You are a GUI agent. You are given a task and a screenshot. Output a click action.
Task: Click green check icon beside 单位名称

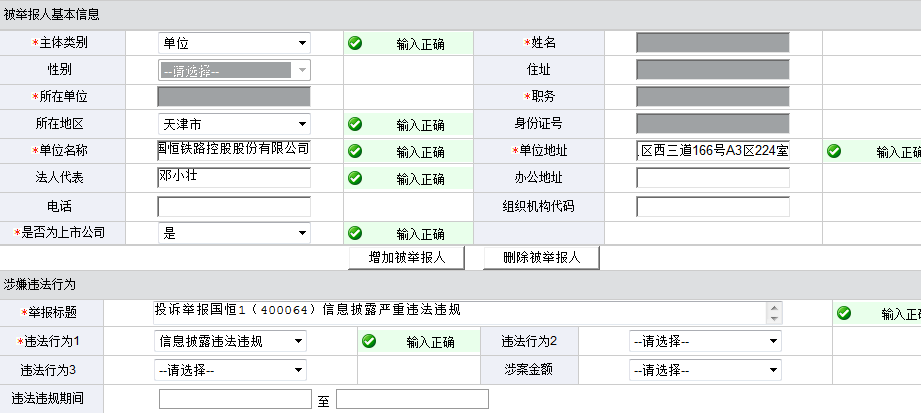pyautogui.click(x=355, y=151)
